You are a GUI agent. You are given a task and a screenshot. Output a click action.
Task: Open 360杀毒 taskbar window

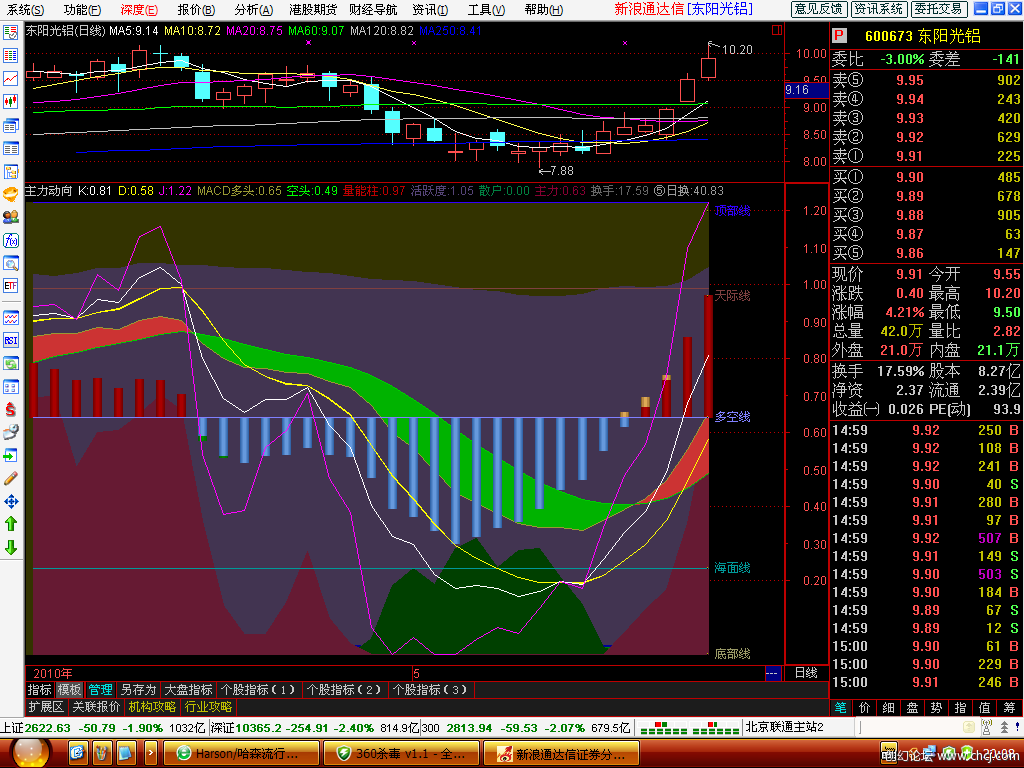click(402, 754)
